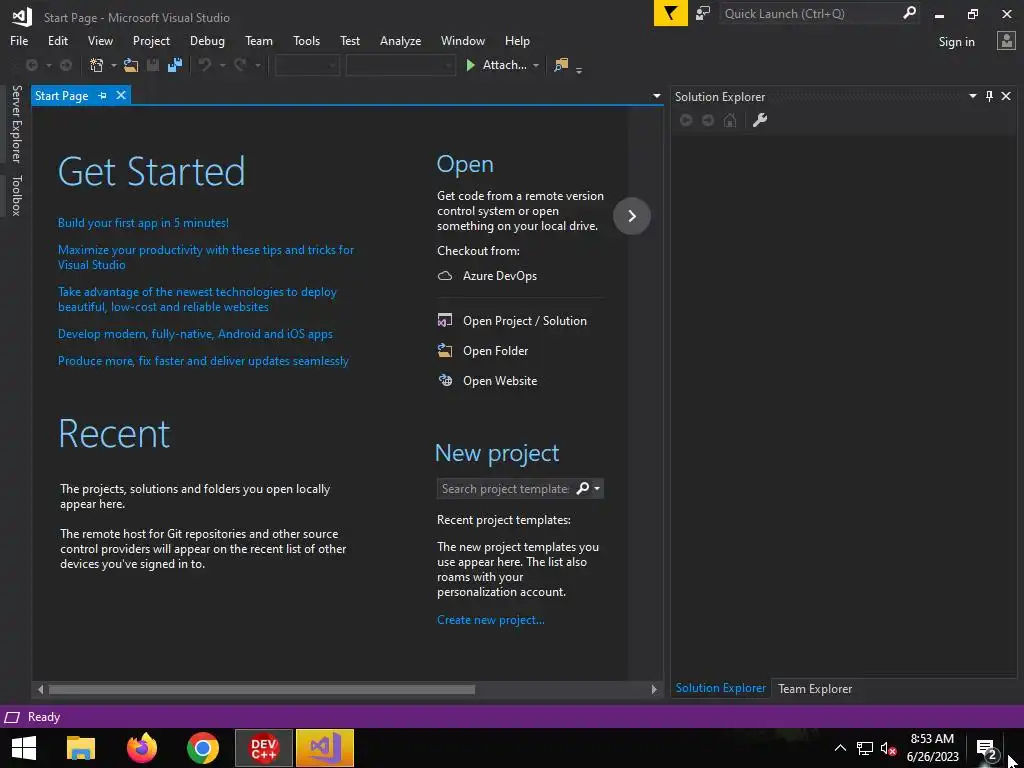Expand the New Project toolbar dropdown arrow
1024x768 pixels.
[114, 65]
